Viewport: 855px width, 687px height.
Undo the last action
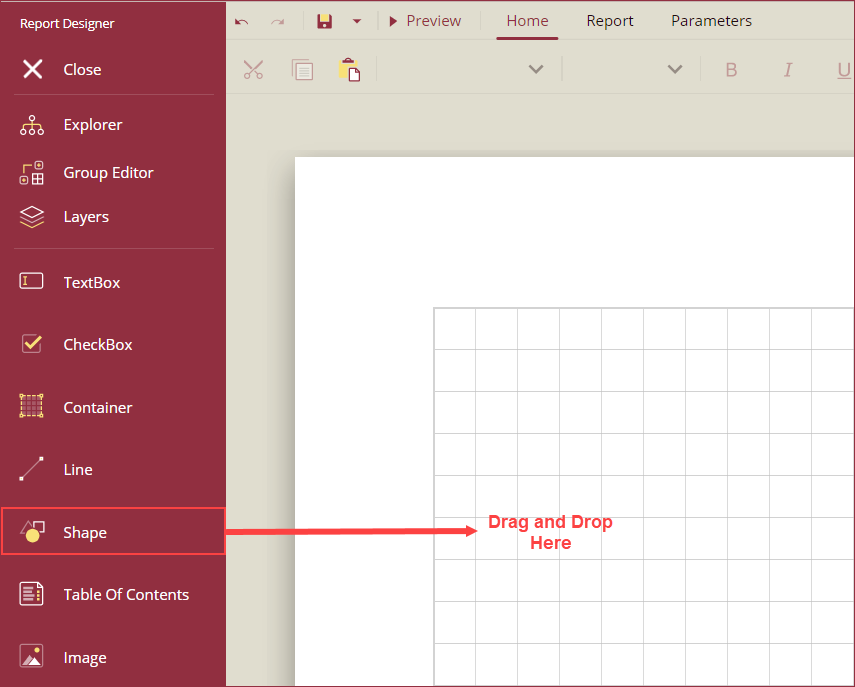pyautogui.click(x=242, y=22)
